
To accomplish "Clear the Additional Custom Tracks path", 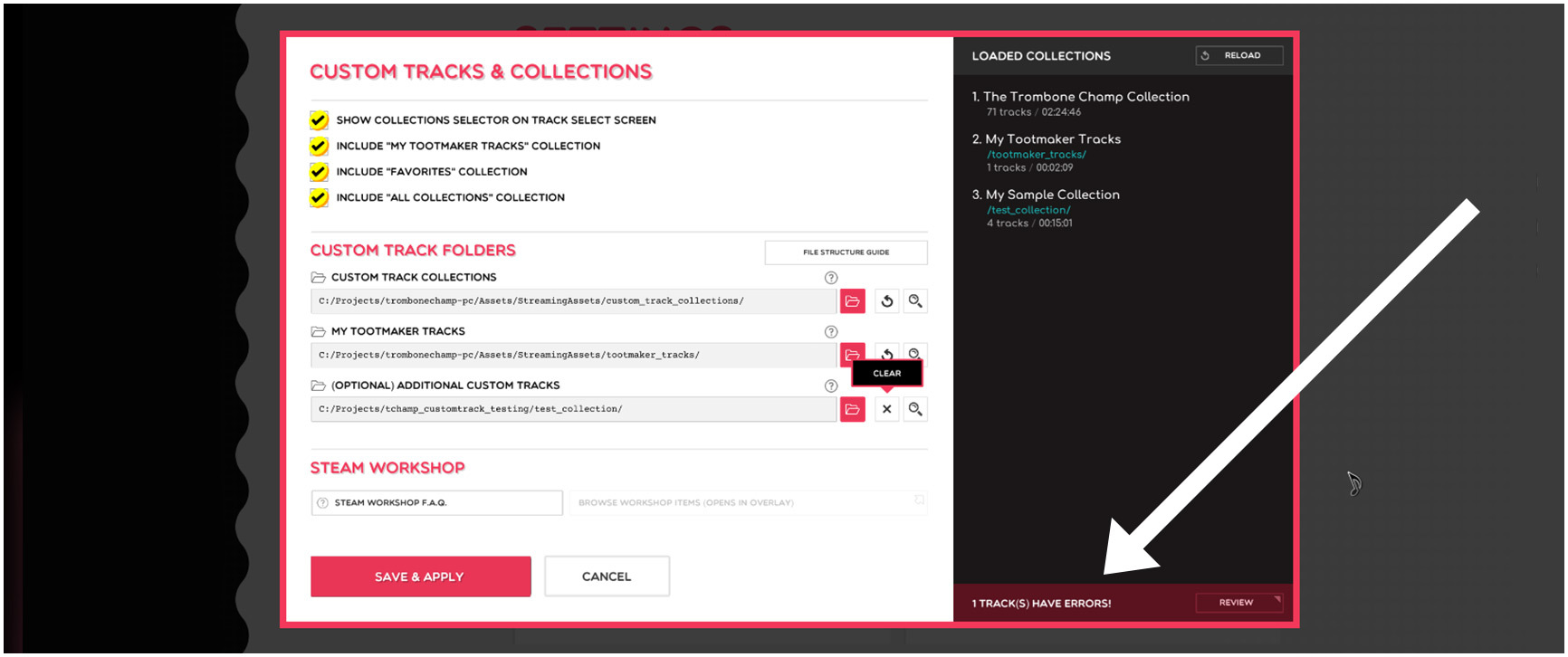I will click(887, 410).
